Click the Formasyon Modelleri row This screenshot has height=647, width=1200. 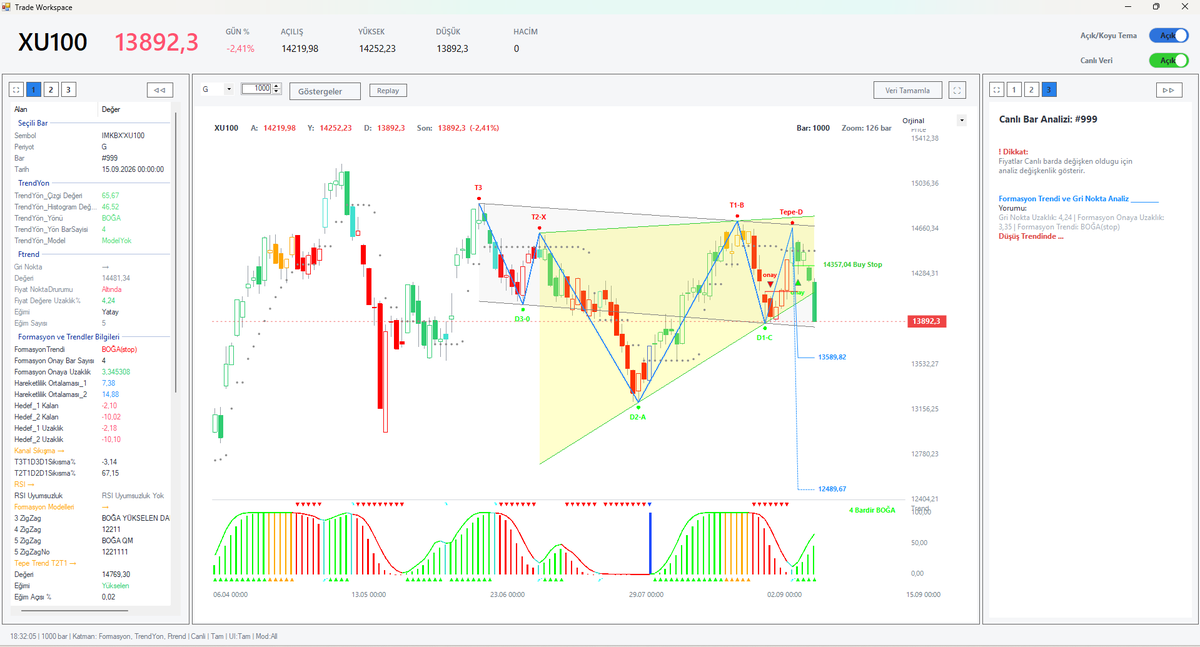[92, 507]
